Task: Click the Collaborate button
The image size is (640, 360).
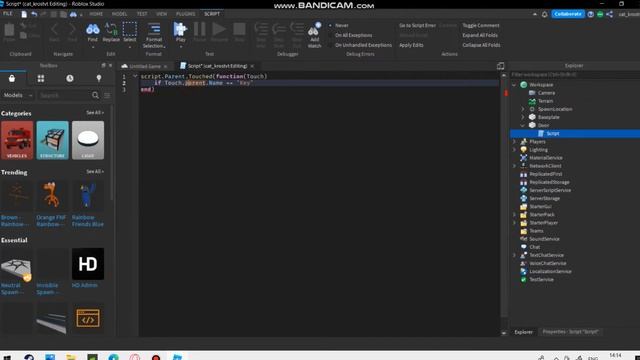Action: tap(568, 14)
